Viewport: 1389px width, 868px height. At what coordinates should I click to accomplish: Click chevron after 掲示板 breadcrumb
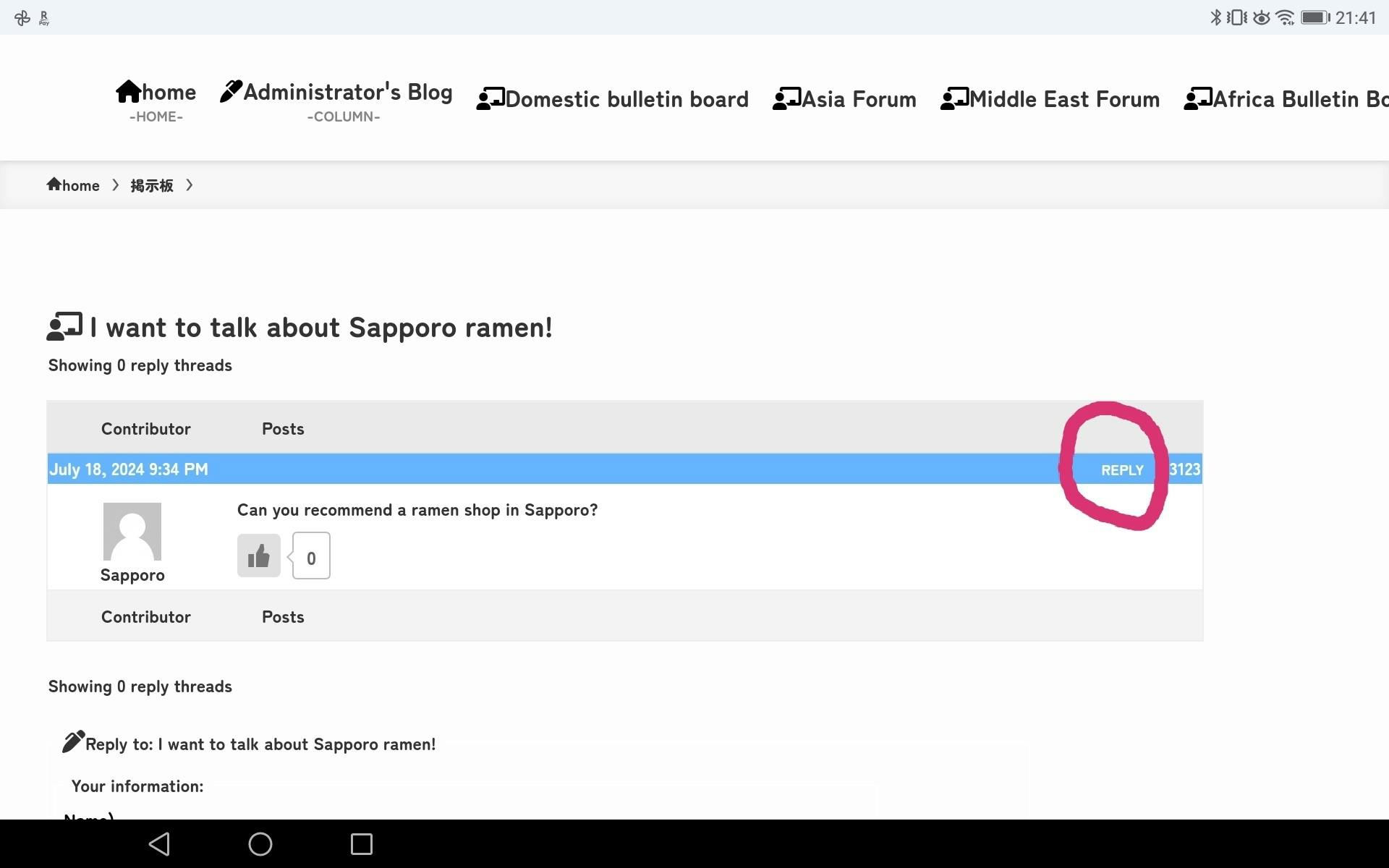pyautogui.click(x=190, y=185)
